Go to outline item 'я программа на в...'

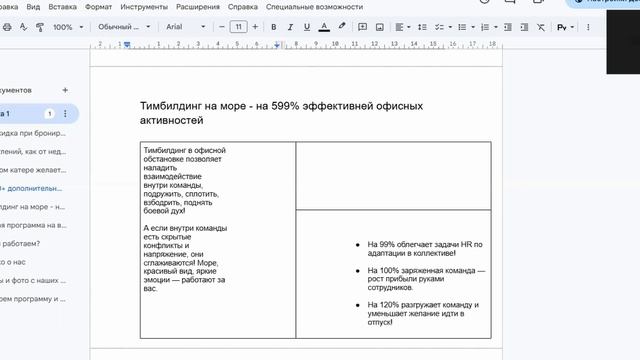pyautogui.click(x=33, y=225)
